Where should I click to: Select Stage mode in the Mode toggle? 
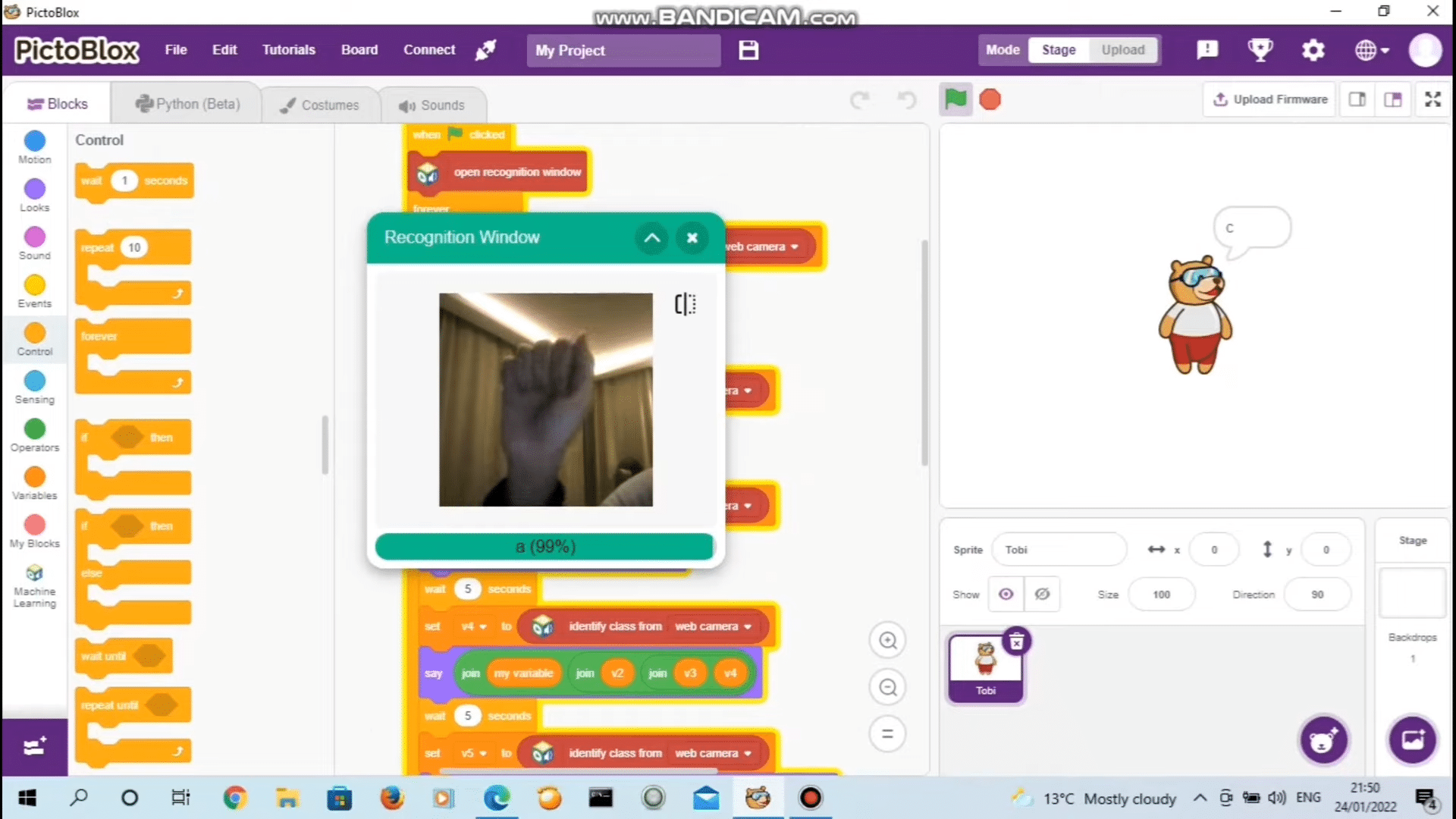click(1058, 50)
